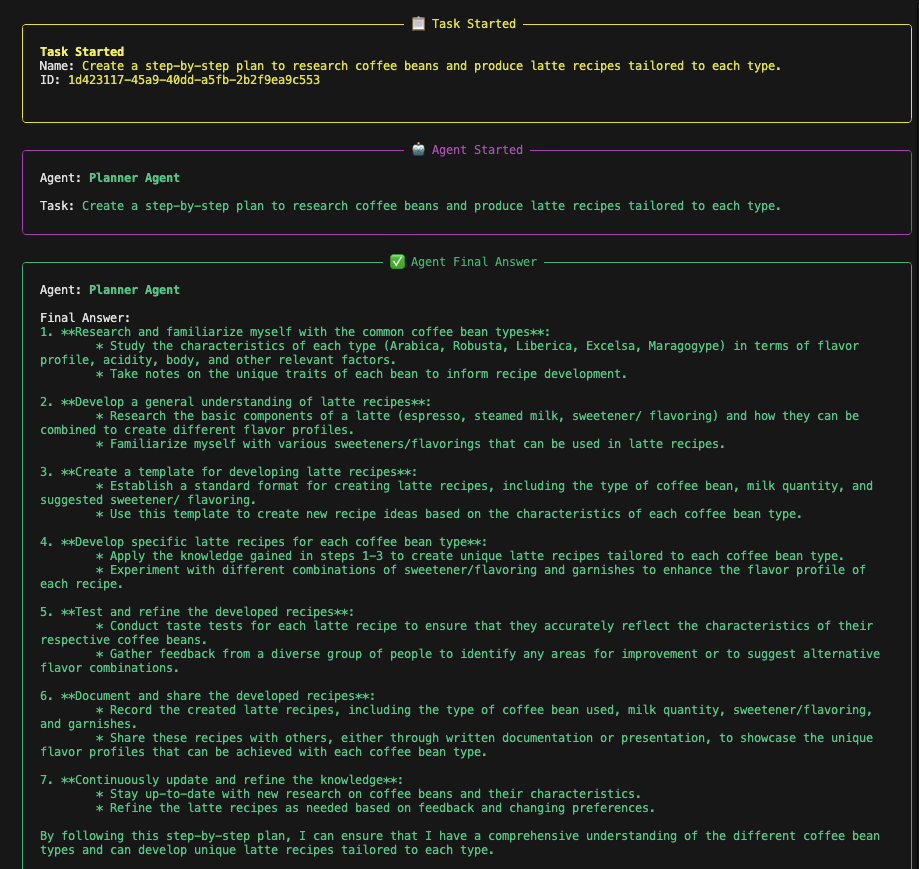919x869 pixels.
Task: Click Planner Agent name in Final Answer panel
Action: click(134, 290)
